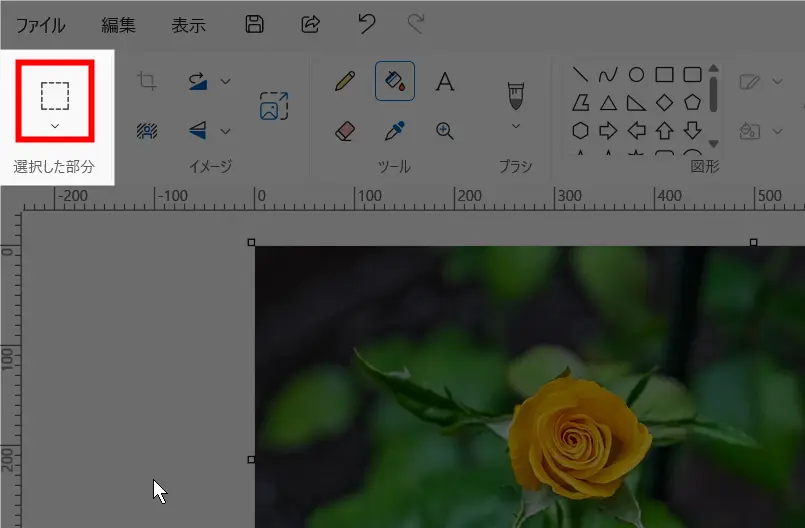Open the 表示 menu

(x=188, y=25)
